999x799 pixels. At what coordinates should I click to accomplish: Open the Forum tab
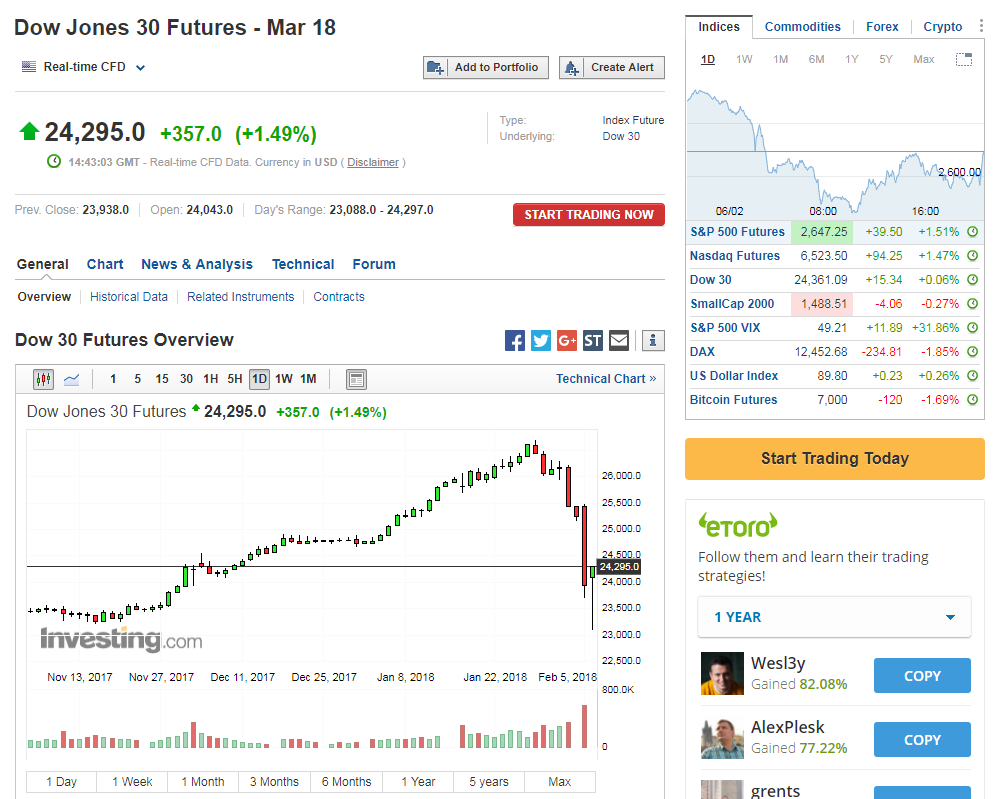click(x=374, y=264)
